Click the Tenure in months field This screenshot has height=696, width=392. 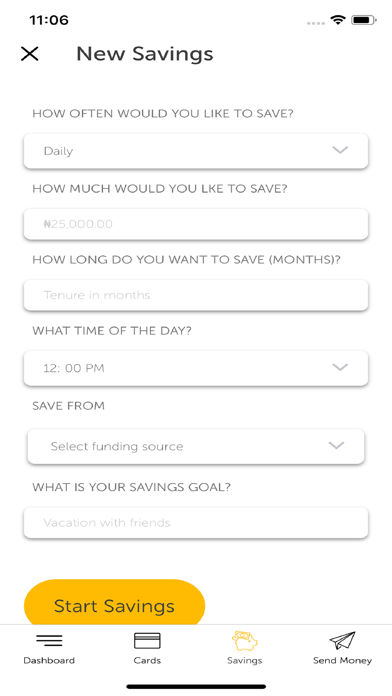[x=196, y=295]
